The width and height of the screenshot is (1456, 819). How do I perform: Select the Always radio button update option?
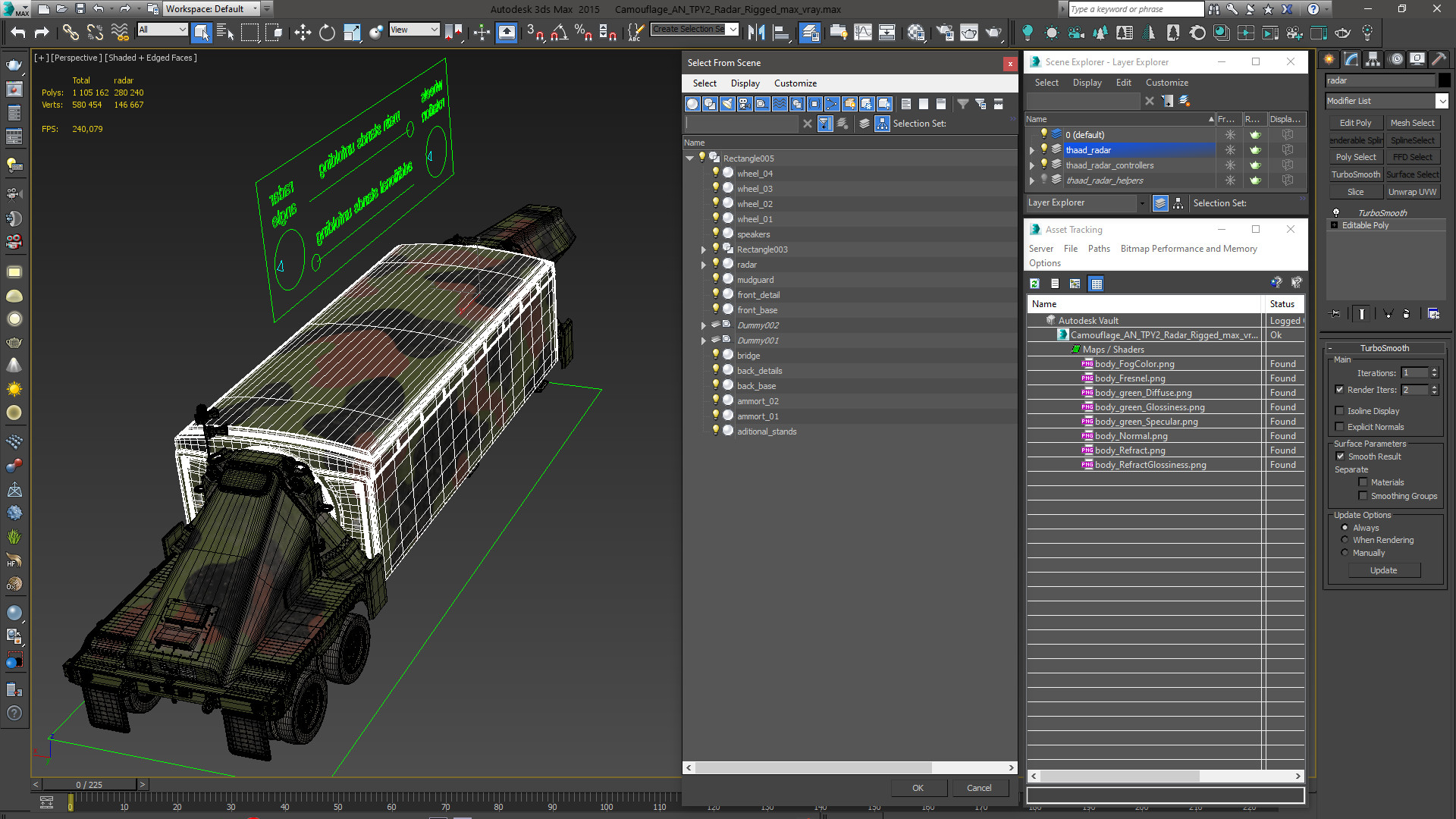(1345, 527)
